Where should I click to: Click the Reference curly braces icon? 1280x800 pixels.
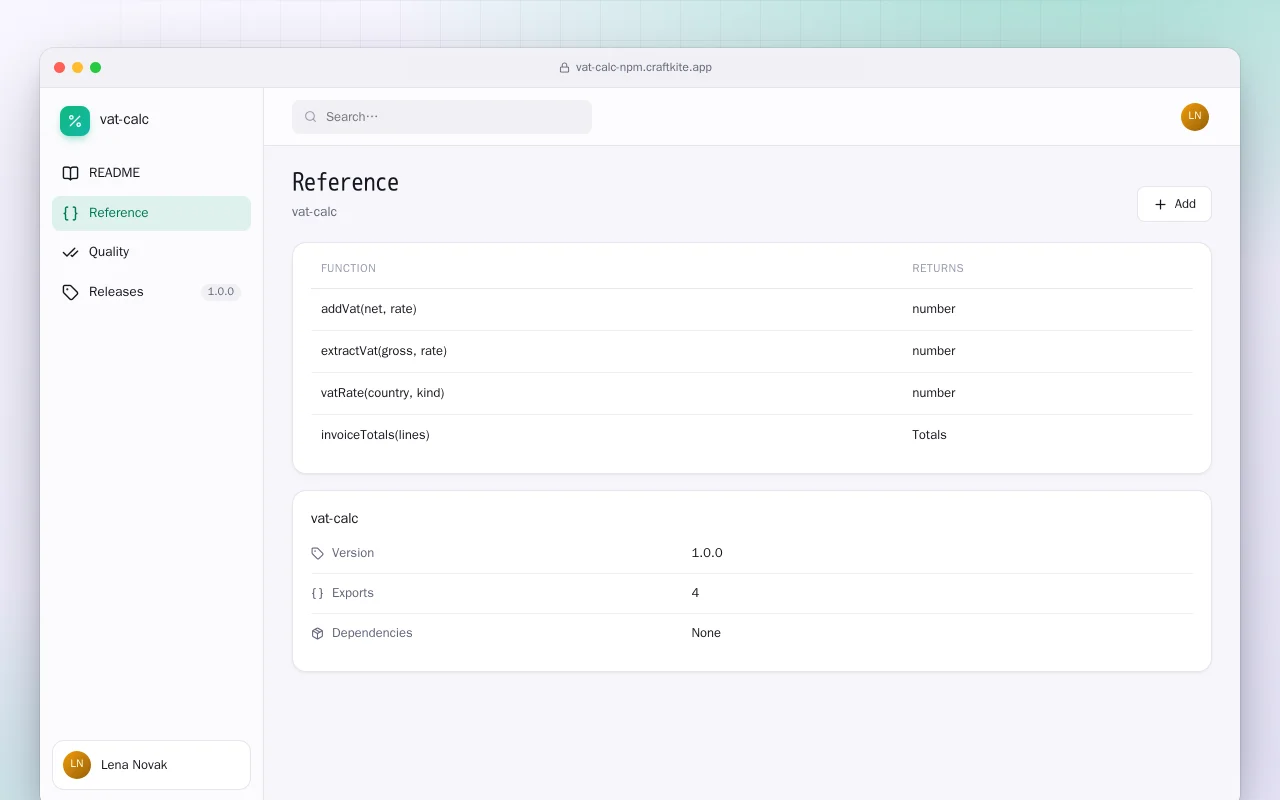70,213
